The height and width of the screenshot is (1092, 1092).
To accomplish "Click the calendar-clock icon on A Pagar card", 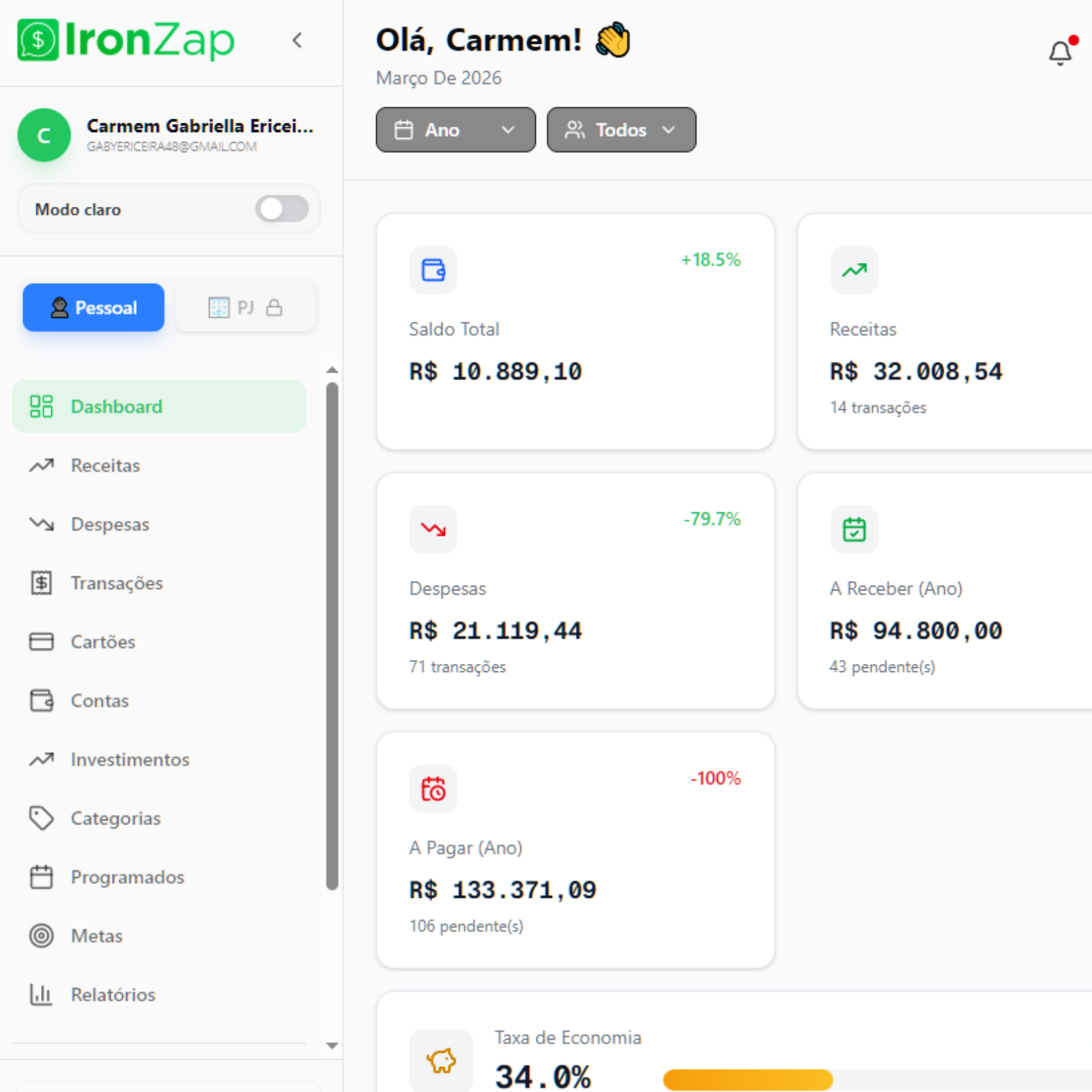I will [x=433, y=789].
